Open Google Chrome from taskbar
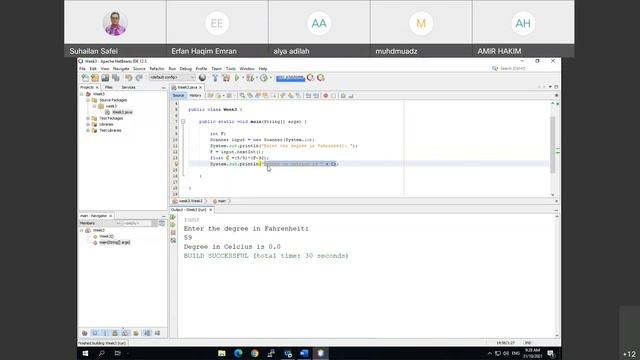This screenshot has height=360, width=640. point(255,353)
